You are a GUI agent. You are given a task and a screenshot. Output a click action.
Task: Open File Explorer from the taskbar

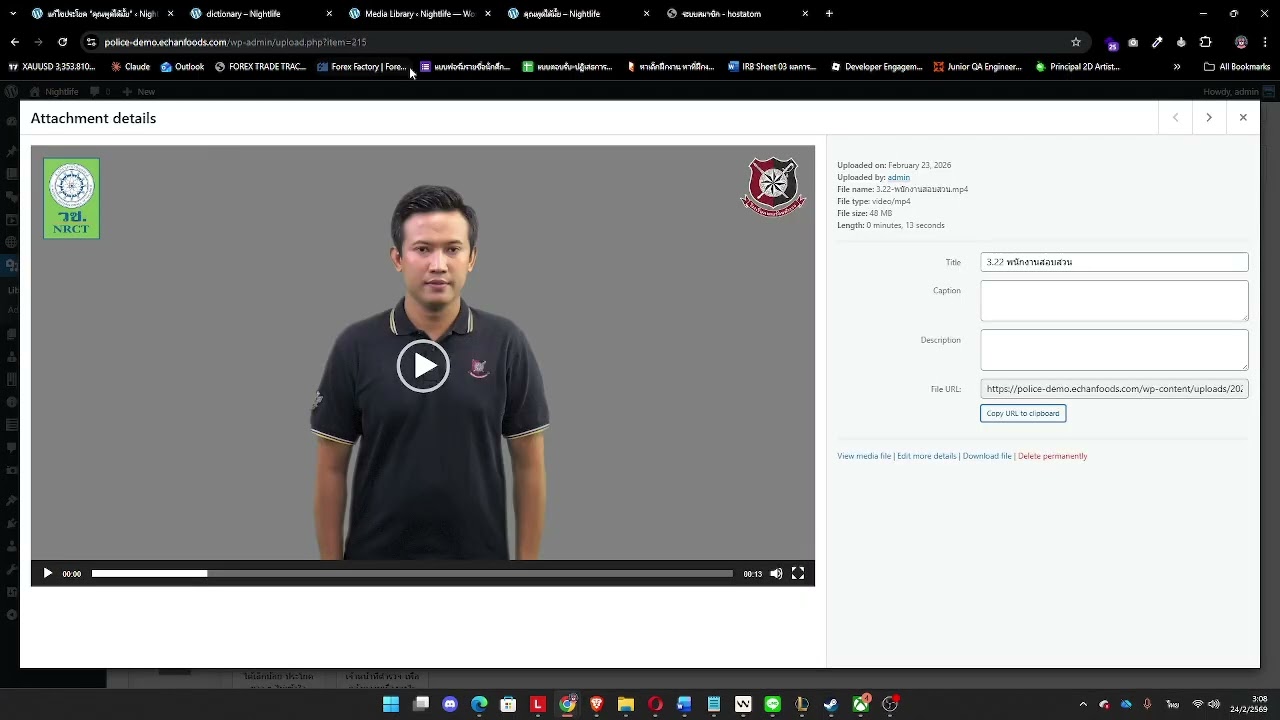(626, 705)
